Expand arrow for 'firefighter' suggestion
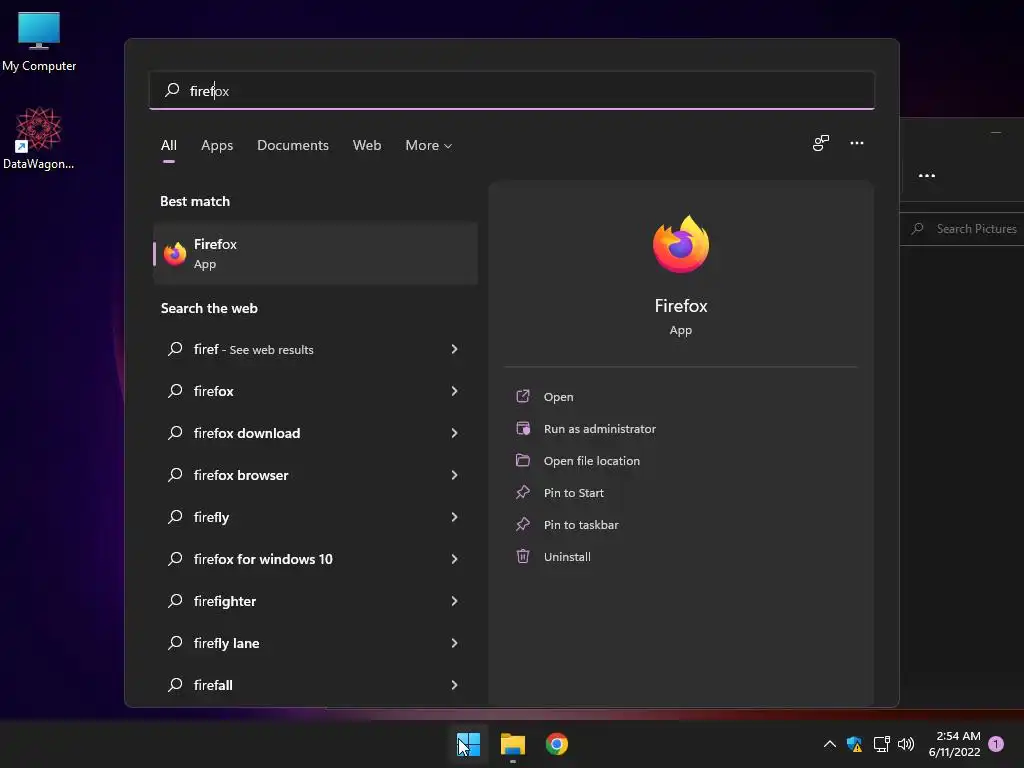This screenshot has height=768, width=1024. (x=455, y=601)
